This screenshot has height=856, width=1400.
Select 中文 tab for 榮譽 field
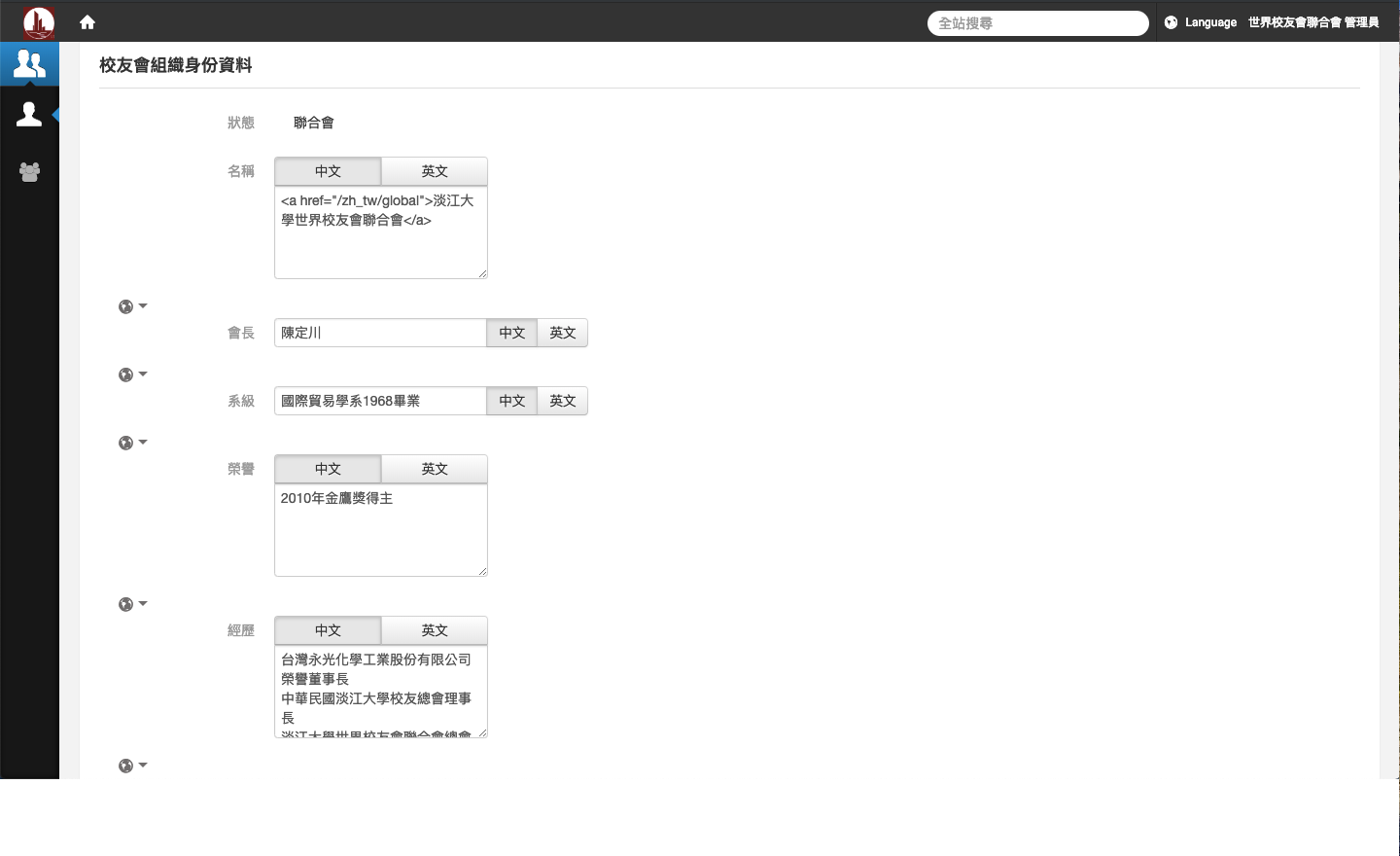328,469
